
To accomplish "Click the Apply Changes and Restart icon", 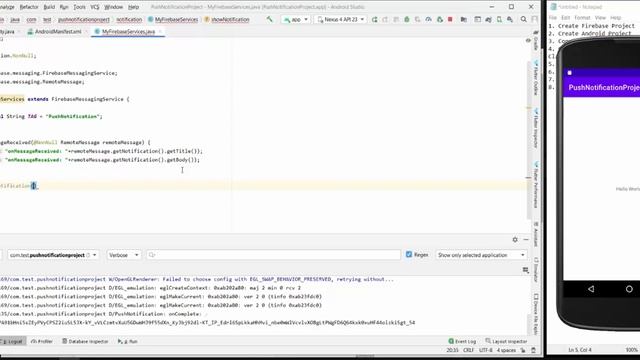I will point(385,19).
